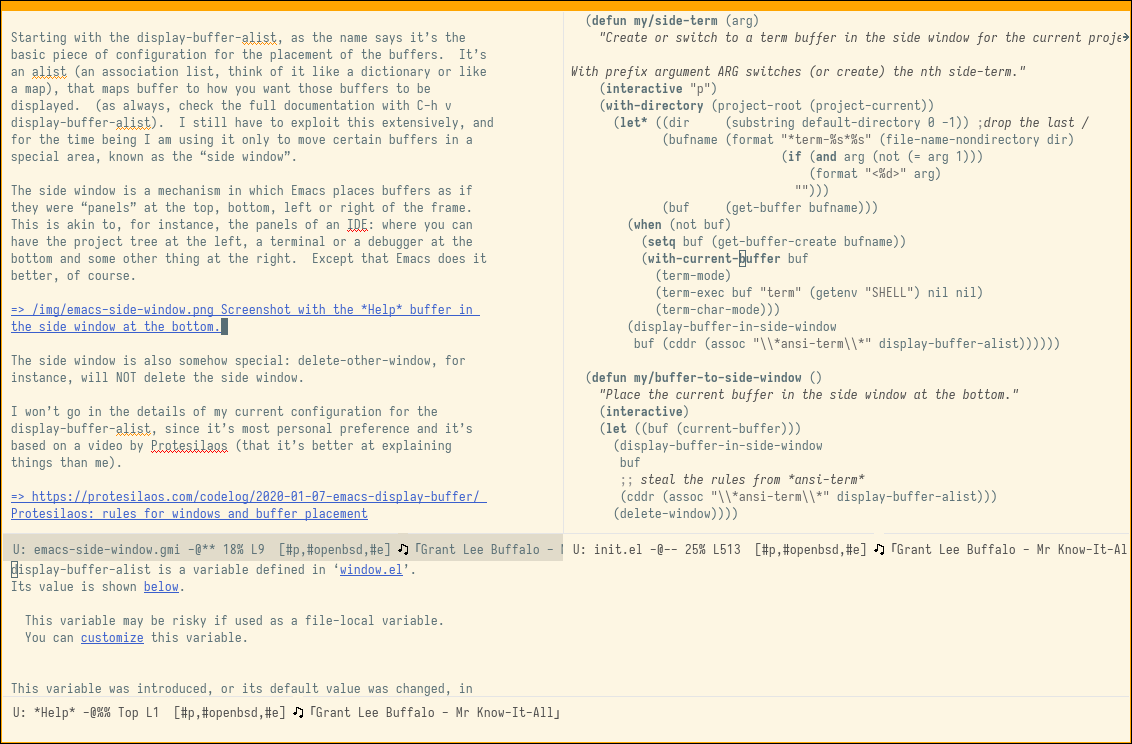
Task: Click the music note icon in *Help* mode line
Action: (x=297, y=713)
